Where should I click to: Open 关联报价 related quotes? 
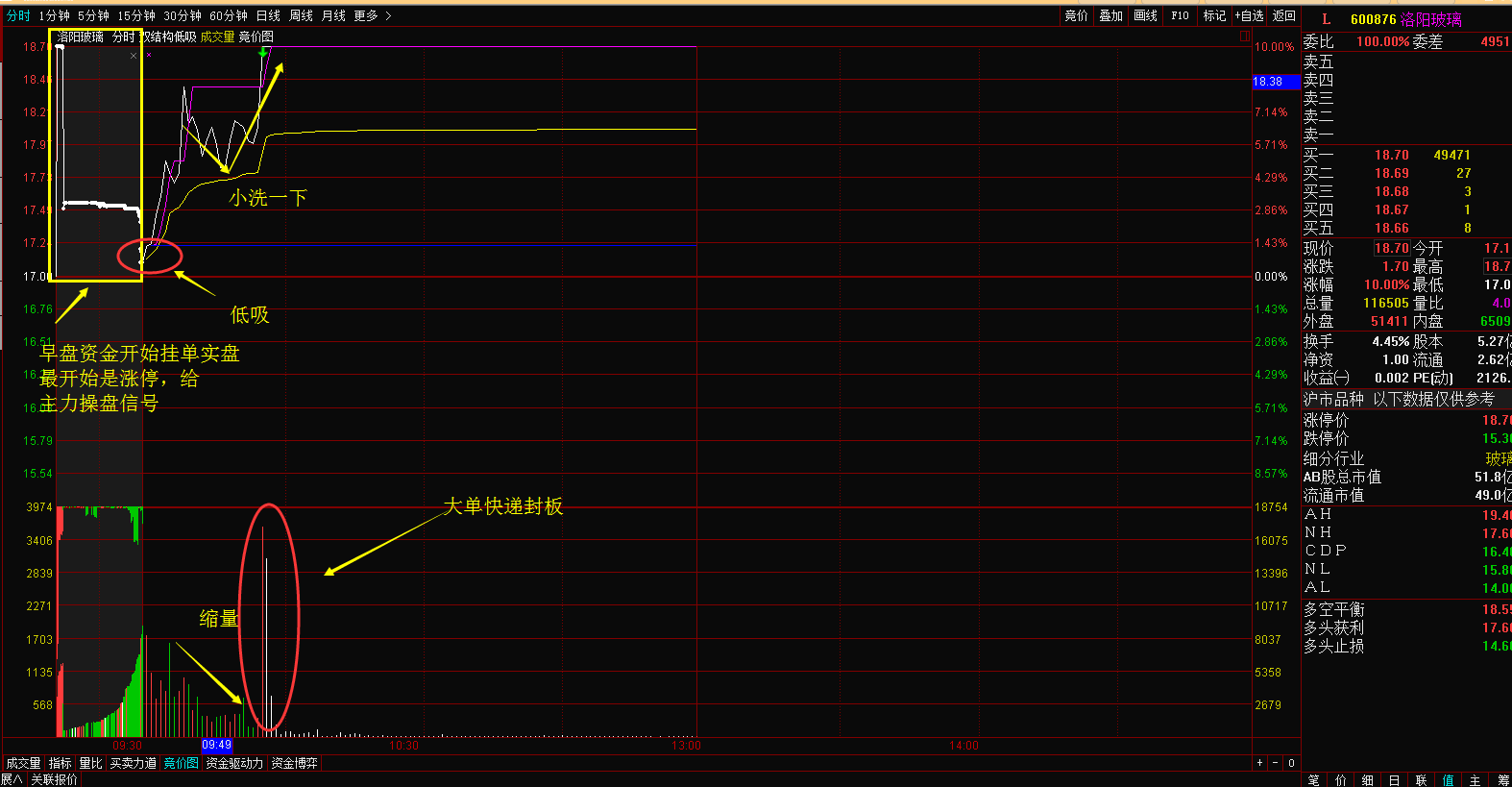pos(54,779)
